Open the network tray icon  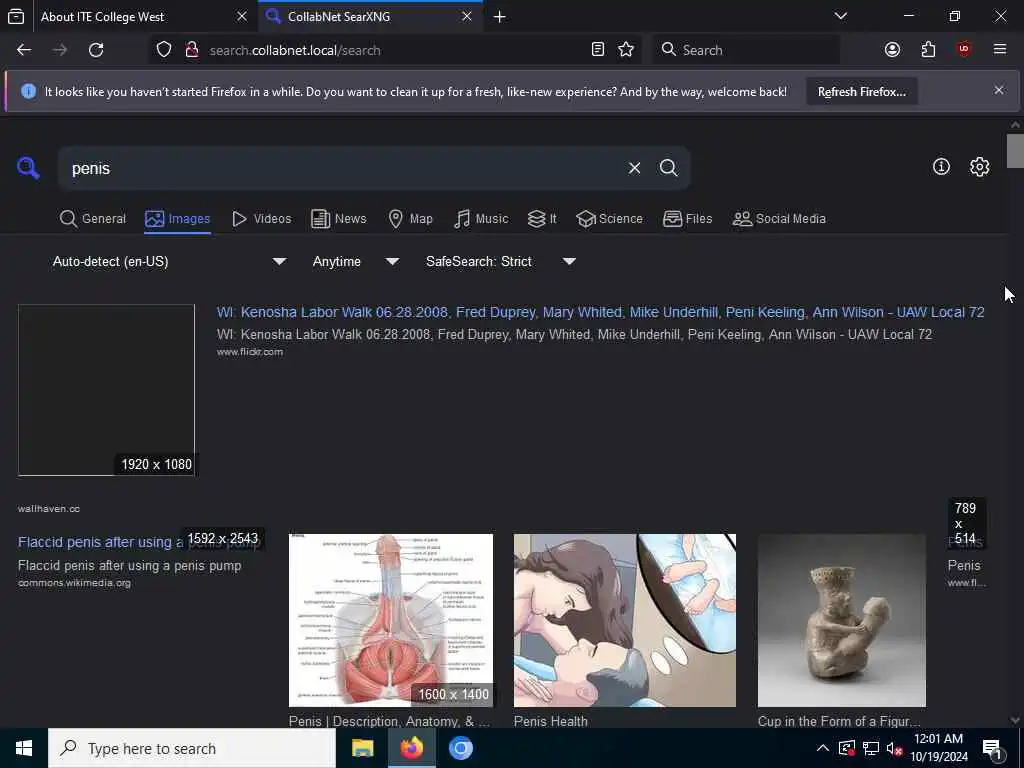point(871,748)
